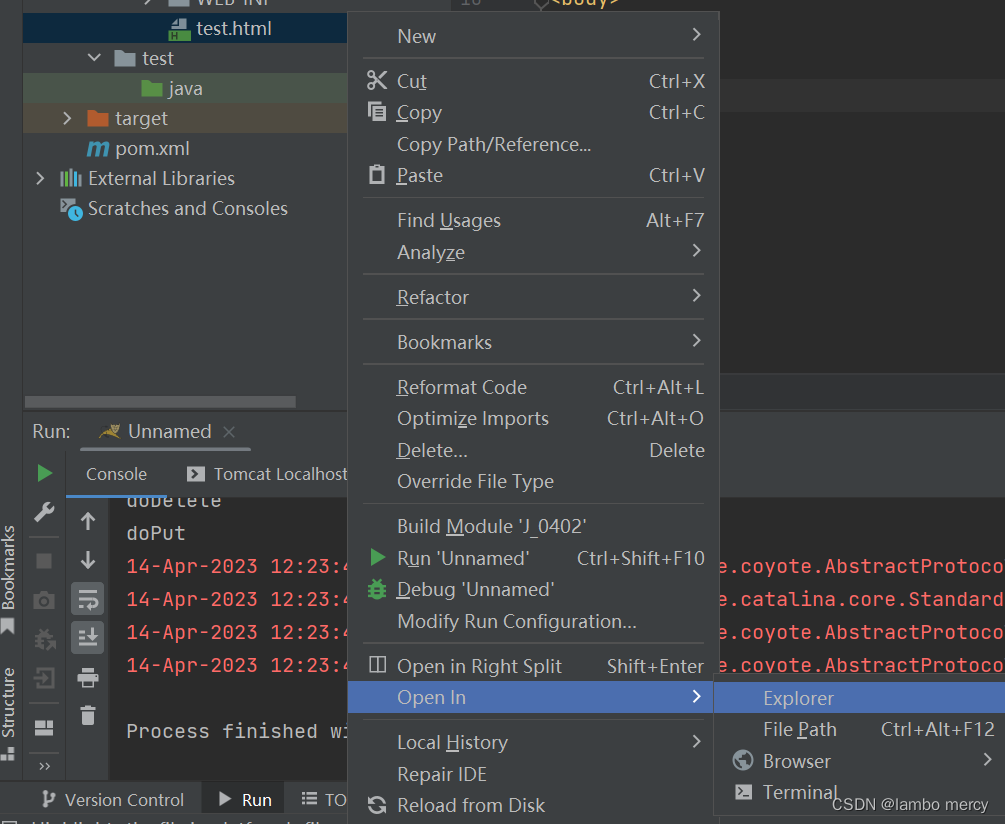Click the project tree horizontal scrollbar
This screenshot has width=1005, height=824.
point(160,402)
